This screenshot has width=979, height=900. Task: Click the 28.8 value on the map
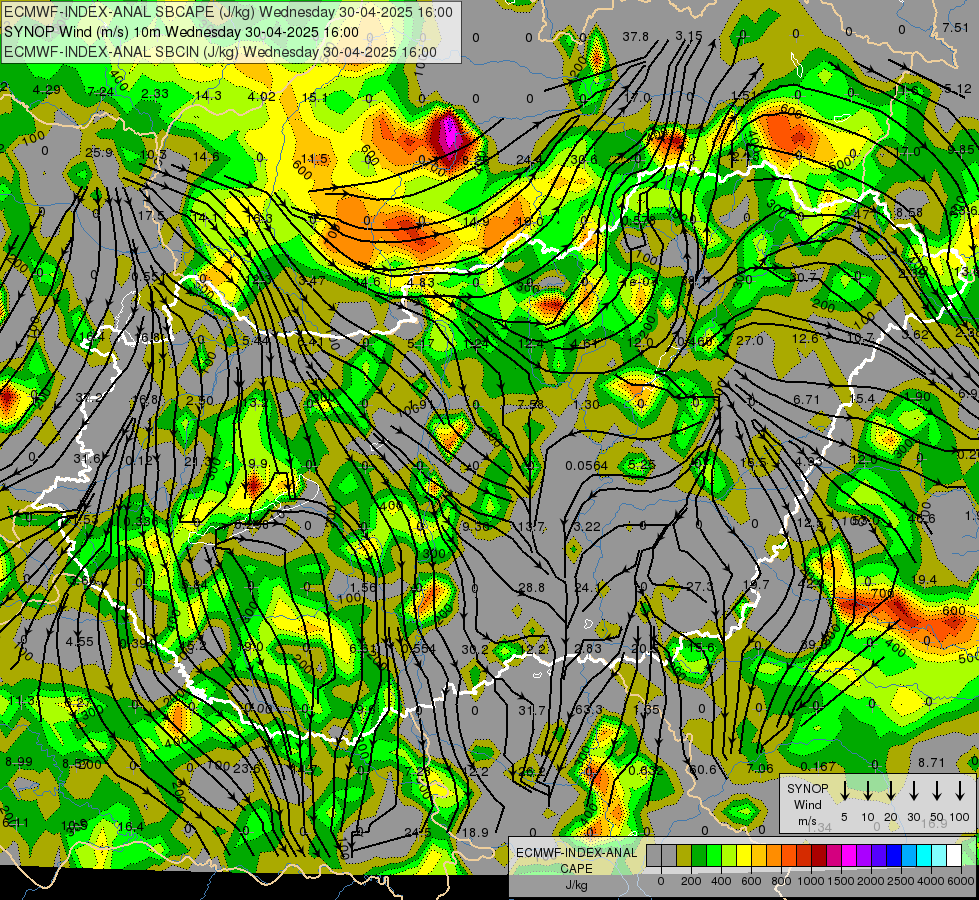(x=531, y=587)
